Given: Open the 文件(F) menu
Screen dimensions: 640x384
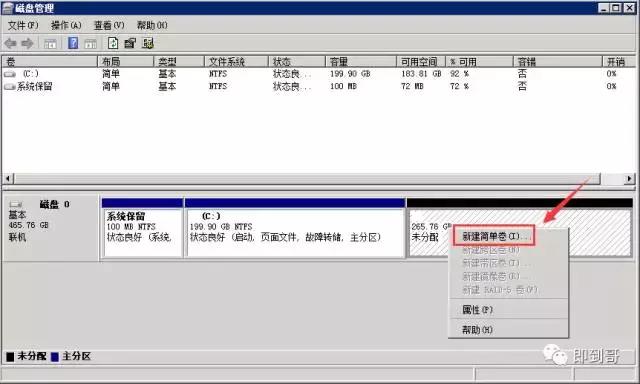Looking at the screenshot, I should (23, 25).
